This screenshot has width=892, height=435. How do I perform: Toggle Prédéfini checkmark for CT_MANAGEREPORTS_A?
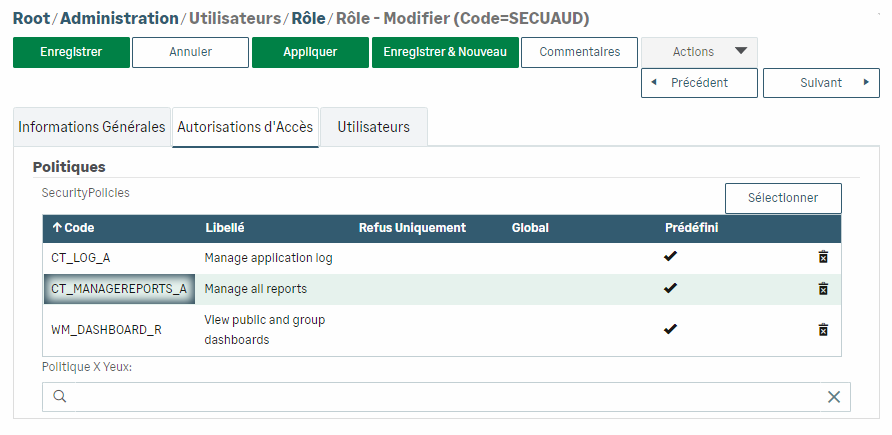tap(671, 289)
